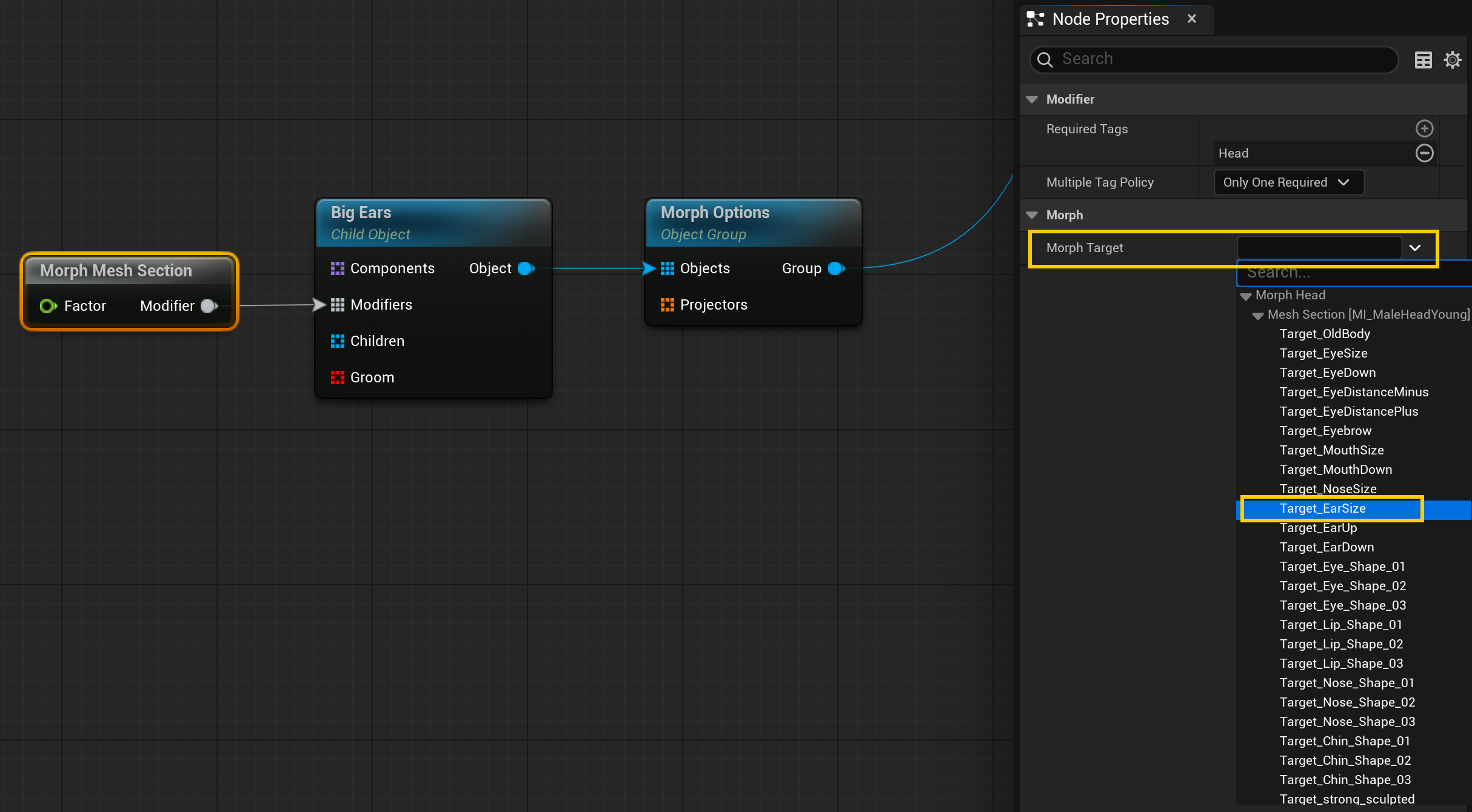Open the Multiple Tag Policy dropdown
1472x812 pixels.
1288,182
